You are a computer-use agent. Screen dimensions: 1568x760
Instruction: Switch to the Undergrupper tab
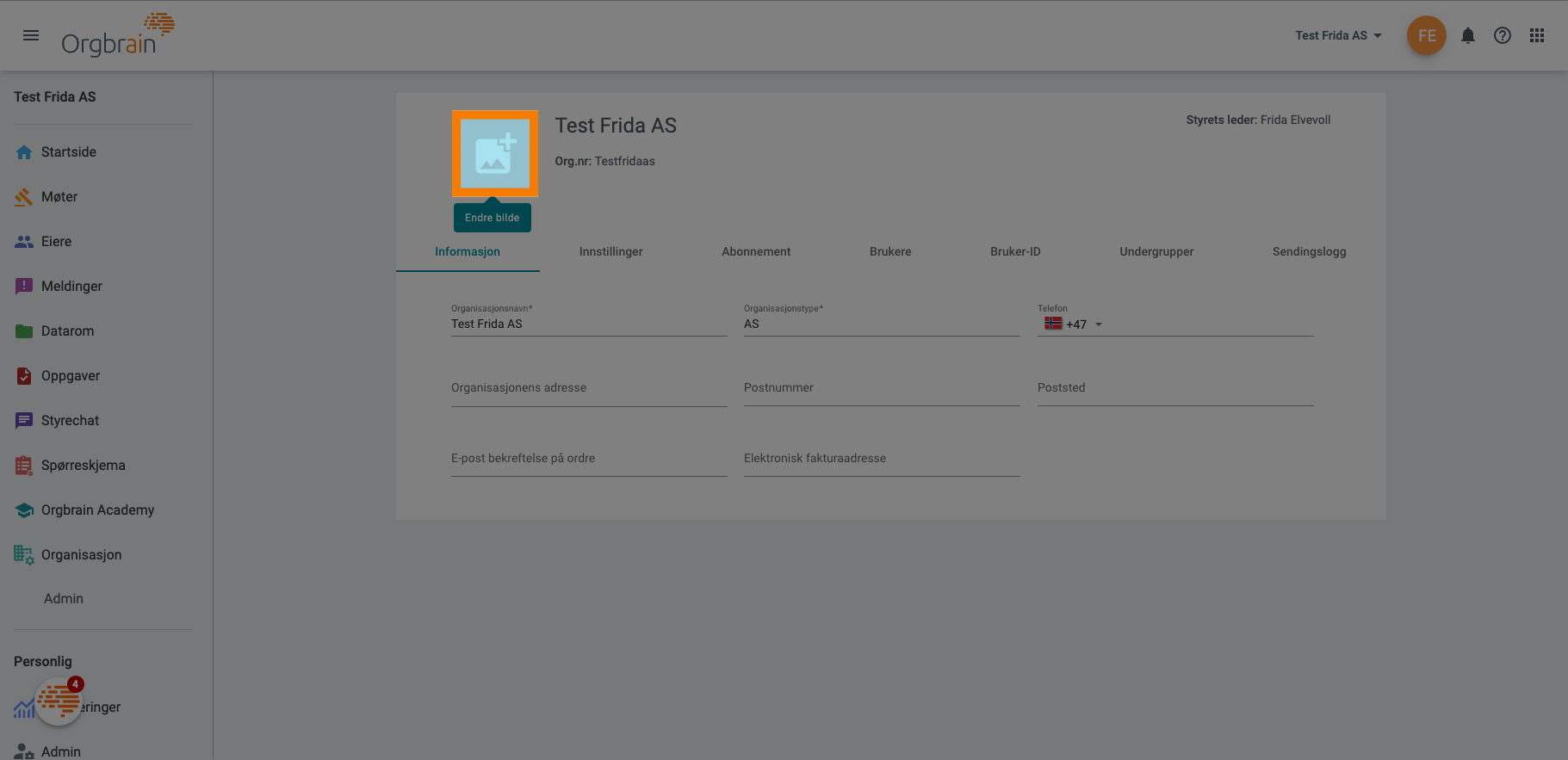[1156, 251]
